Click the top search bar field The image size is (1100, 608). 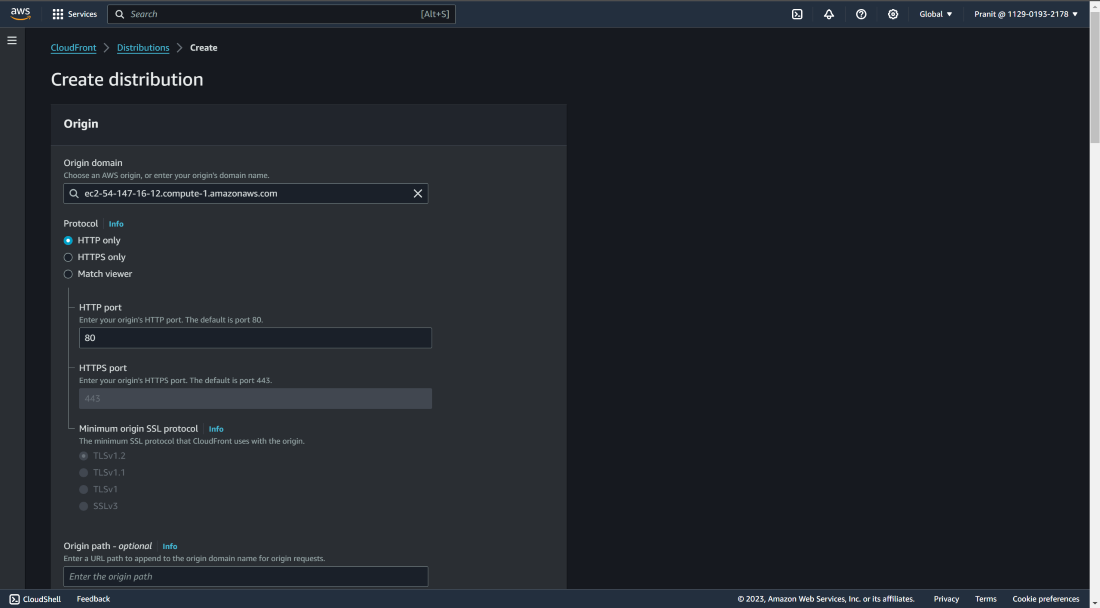pyautogui.click(x=281, y=14)
